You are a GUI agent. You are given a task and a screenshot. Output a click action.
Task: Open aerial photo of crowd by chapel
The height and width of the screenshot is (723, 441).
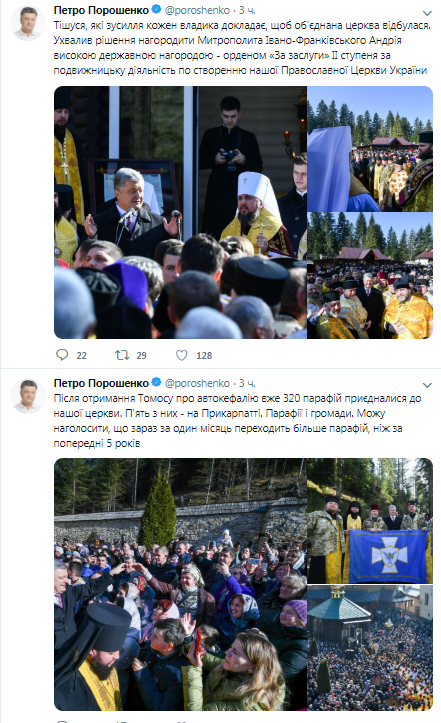tap(370, 648)
